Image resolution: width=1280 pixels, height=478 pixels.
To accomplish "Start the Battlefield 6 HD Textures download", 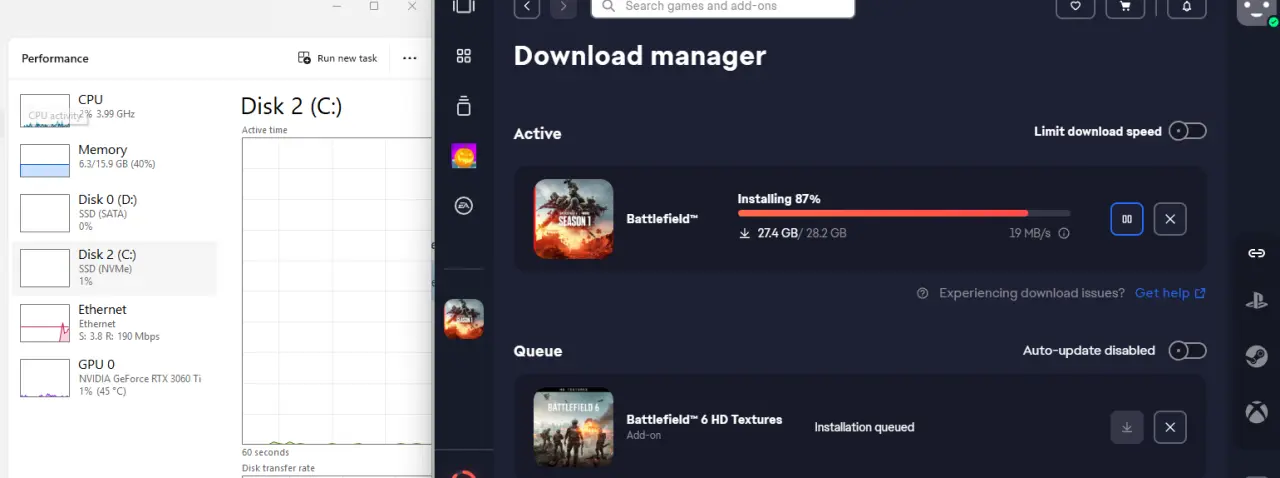I will [x=1126, y=427].
